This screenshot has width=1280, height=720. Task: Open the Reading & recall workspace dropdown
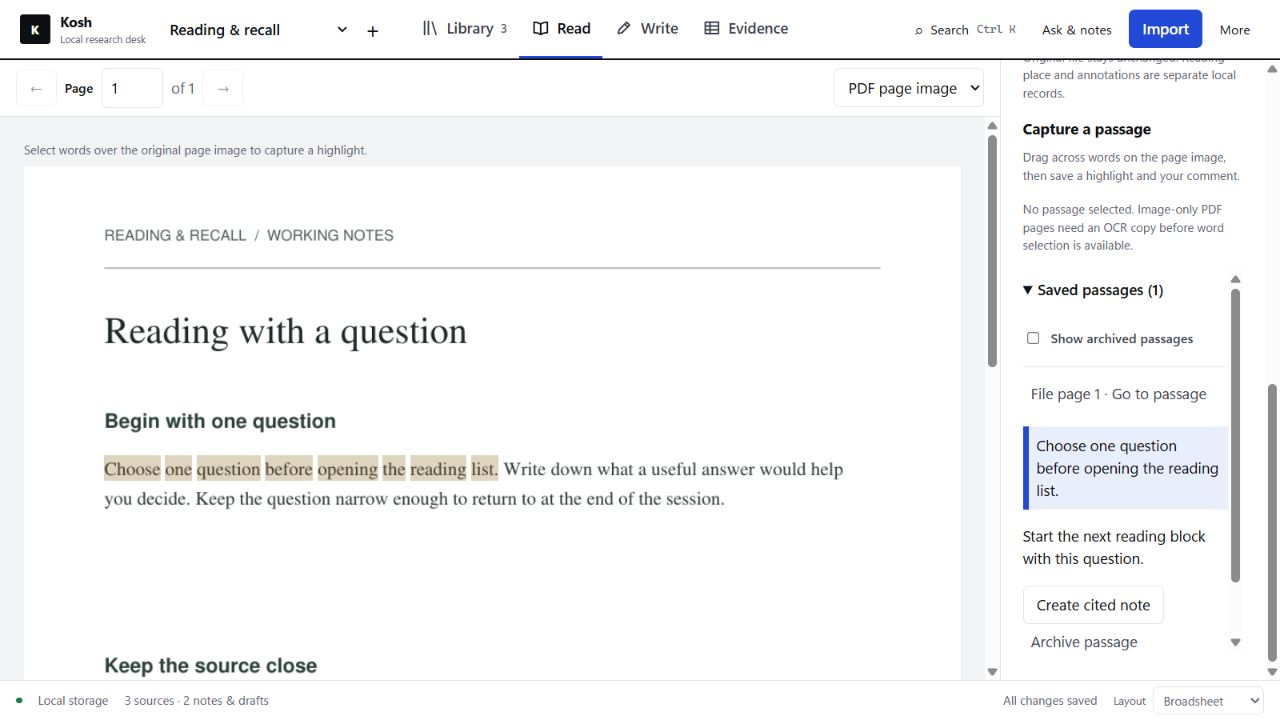tap(260, 30)
